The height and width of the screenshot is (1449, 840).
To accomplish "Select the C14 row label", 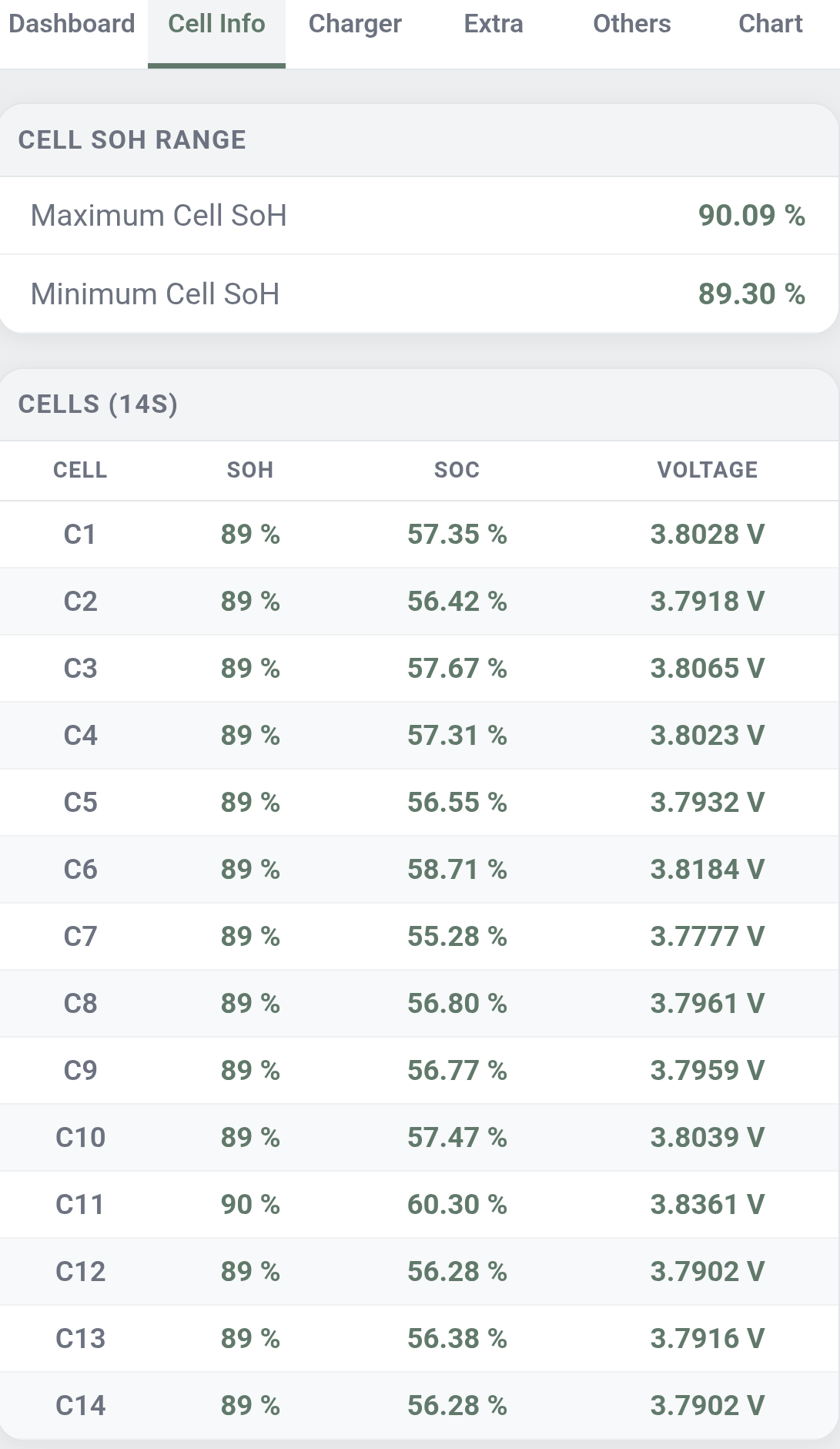I will [x=80, y=1406].
